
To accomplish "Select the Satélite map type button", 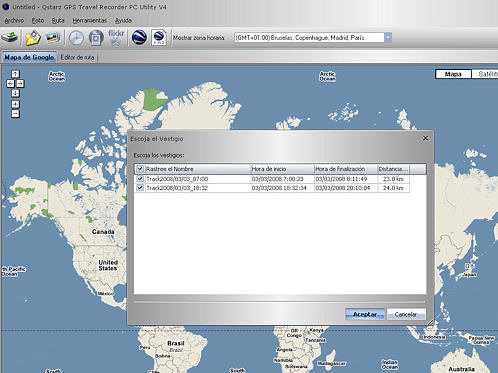I will (x=485, y=74).
